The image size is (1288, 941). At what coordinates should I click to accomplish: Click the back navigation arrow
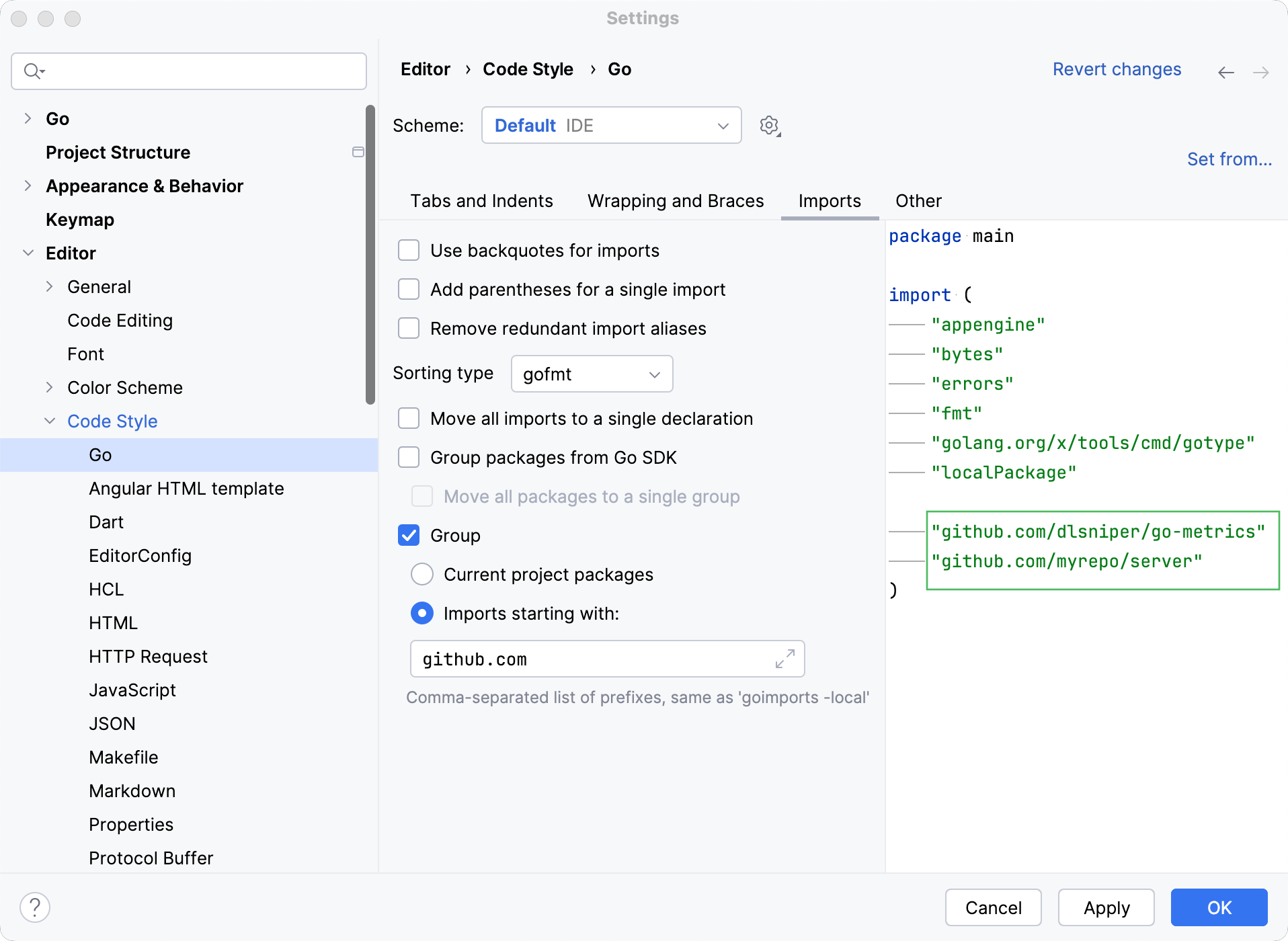(x=1225, y=73)
